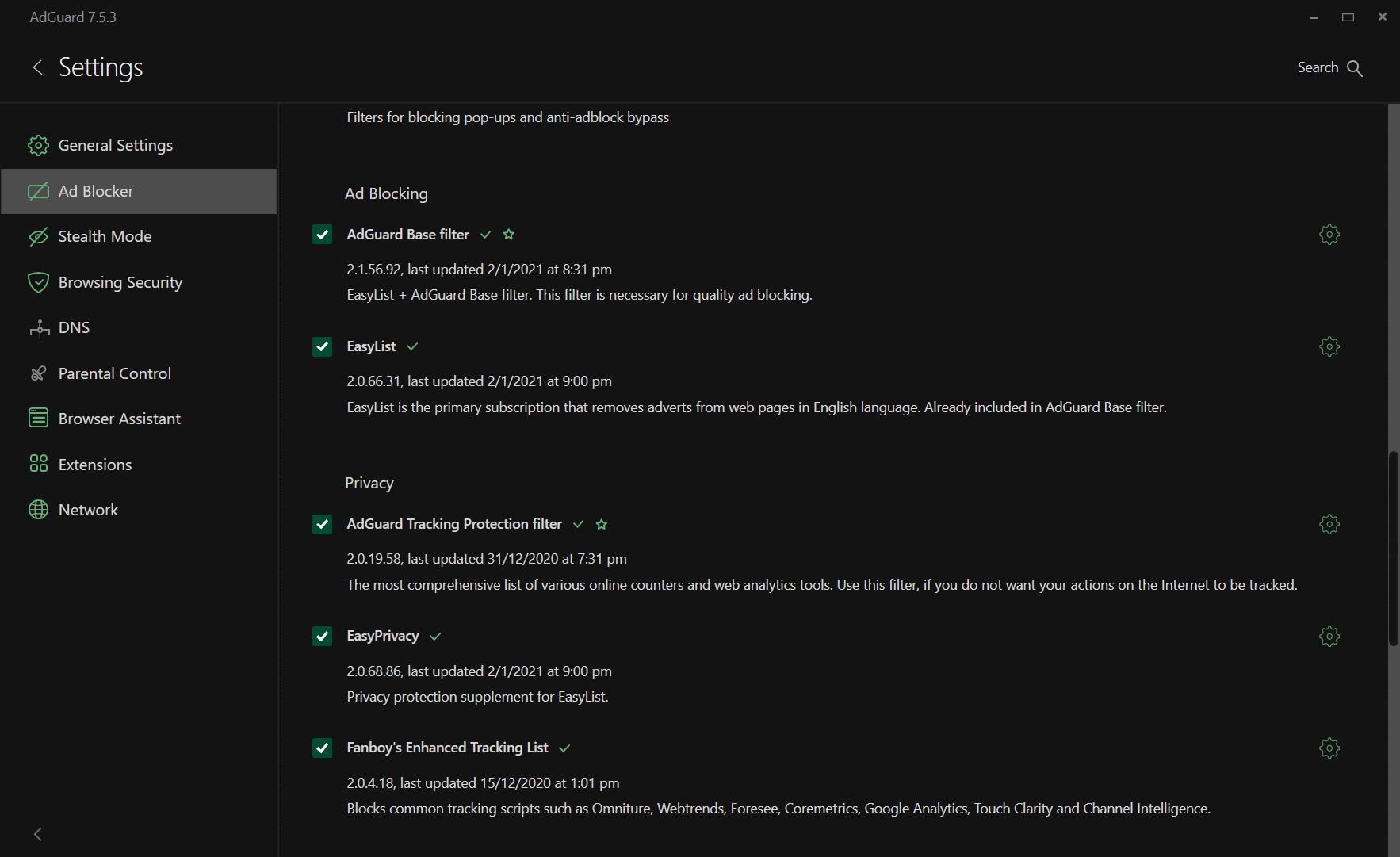Click the star icon next to AdGuard Base filter

coord(509,235)
